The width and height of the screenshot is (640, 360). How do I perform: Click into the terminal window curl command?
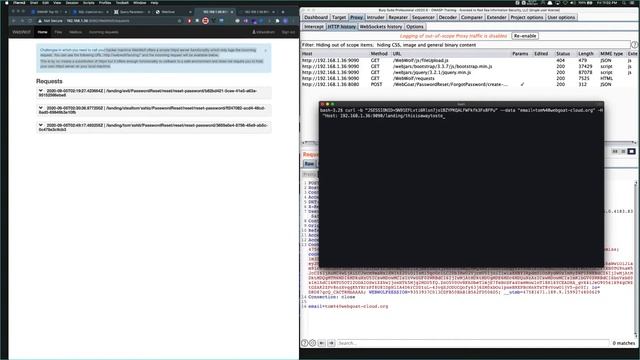pyautogui.click(x=461, y=113)
